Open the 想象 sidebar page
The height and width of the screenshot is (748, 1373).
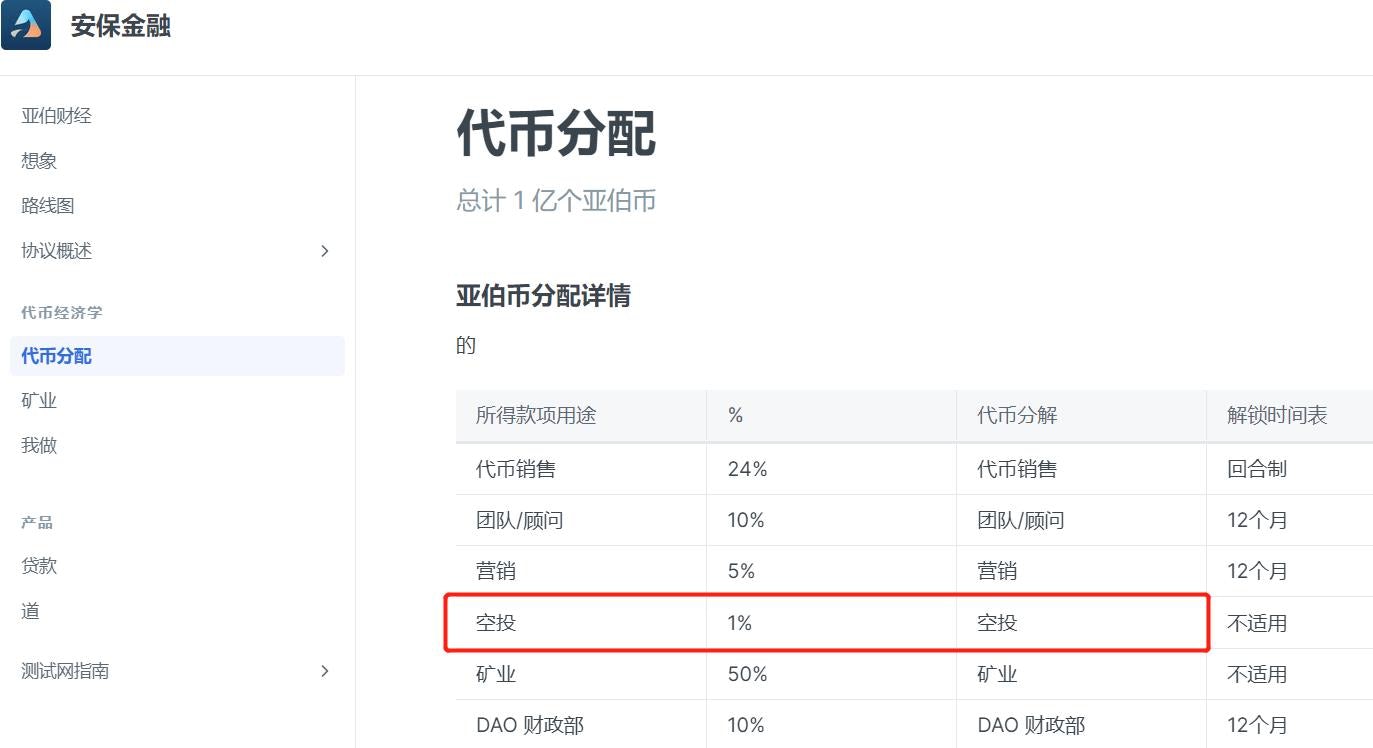[38, 160]
